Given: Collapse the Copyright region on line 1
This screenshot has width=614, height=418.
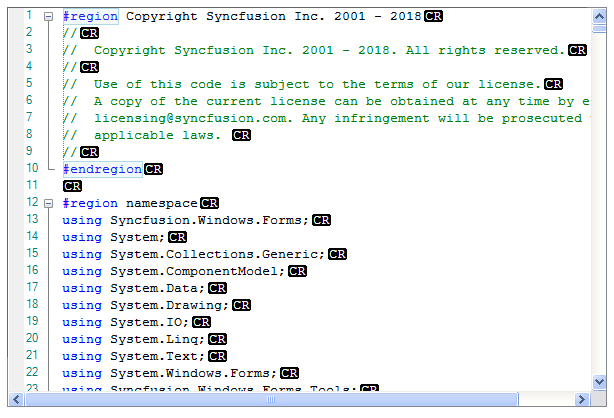Looking at the screenshot, I should [x=49, y=16].
